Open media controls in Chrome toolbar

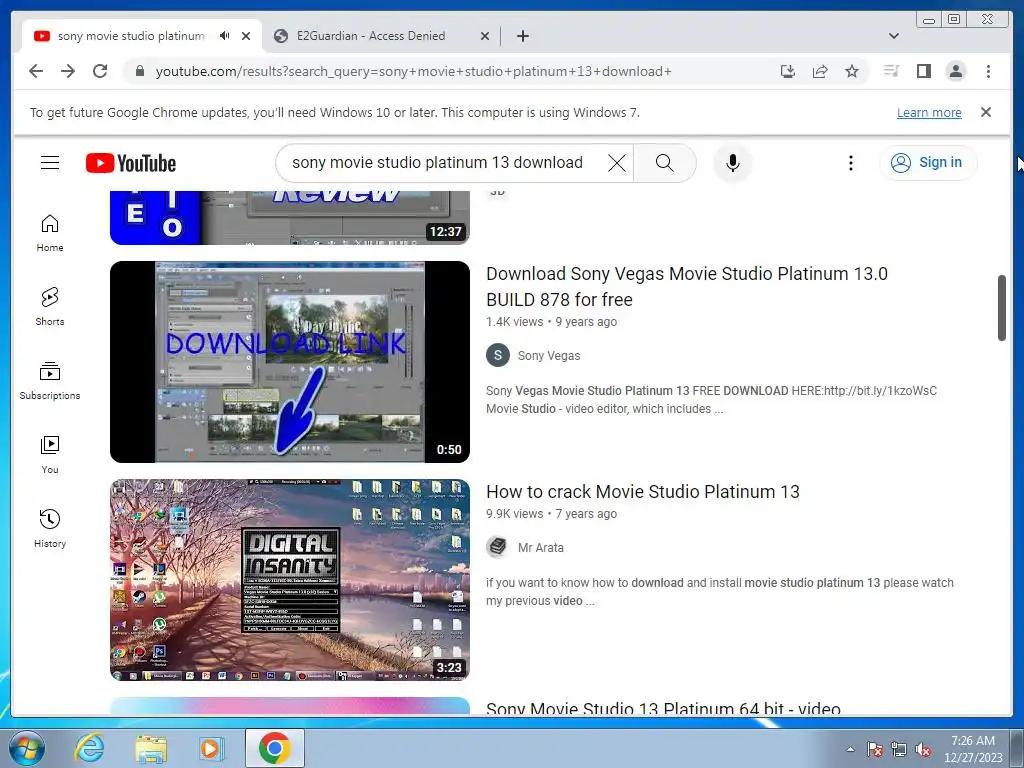point(891,71)
